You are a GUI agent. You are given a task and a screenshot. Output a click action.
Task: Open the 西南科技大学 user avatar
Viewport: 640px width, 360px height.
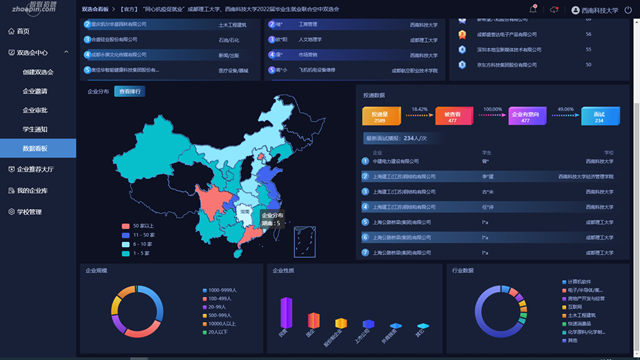click(576, 10)
